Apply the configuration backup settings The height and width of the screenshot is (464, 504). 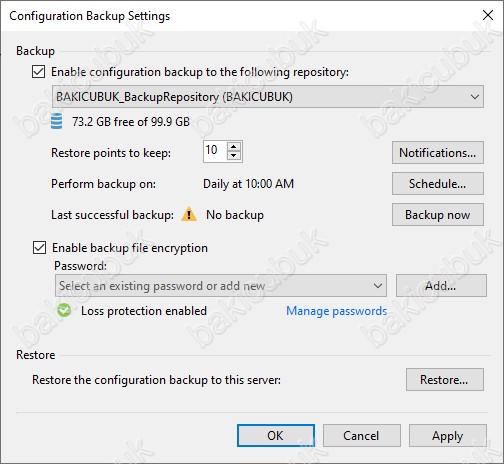448,436
